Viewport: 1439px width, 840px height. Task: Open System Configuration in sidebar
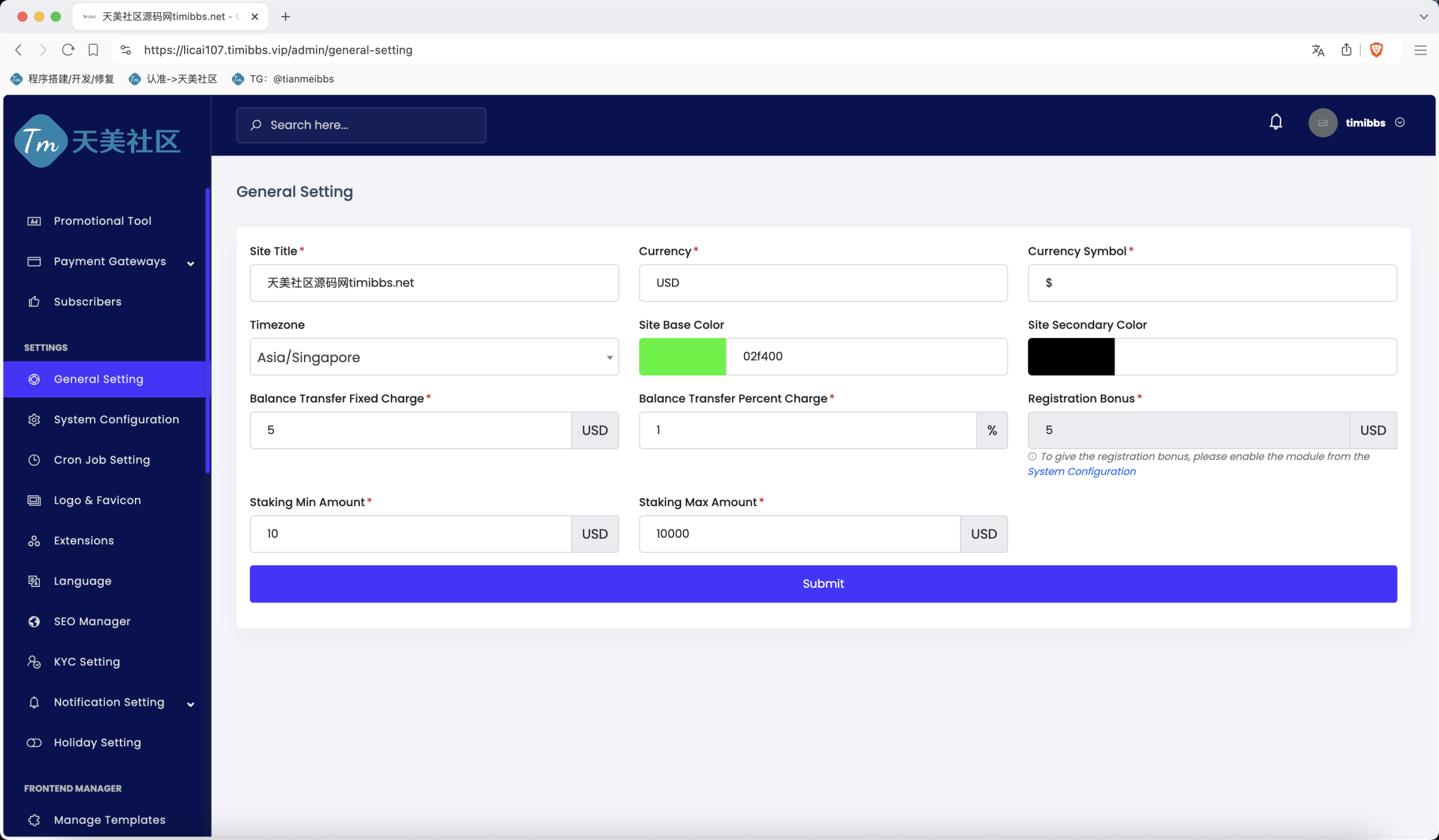[116, 420]
